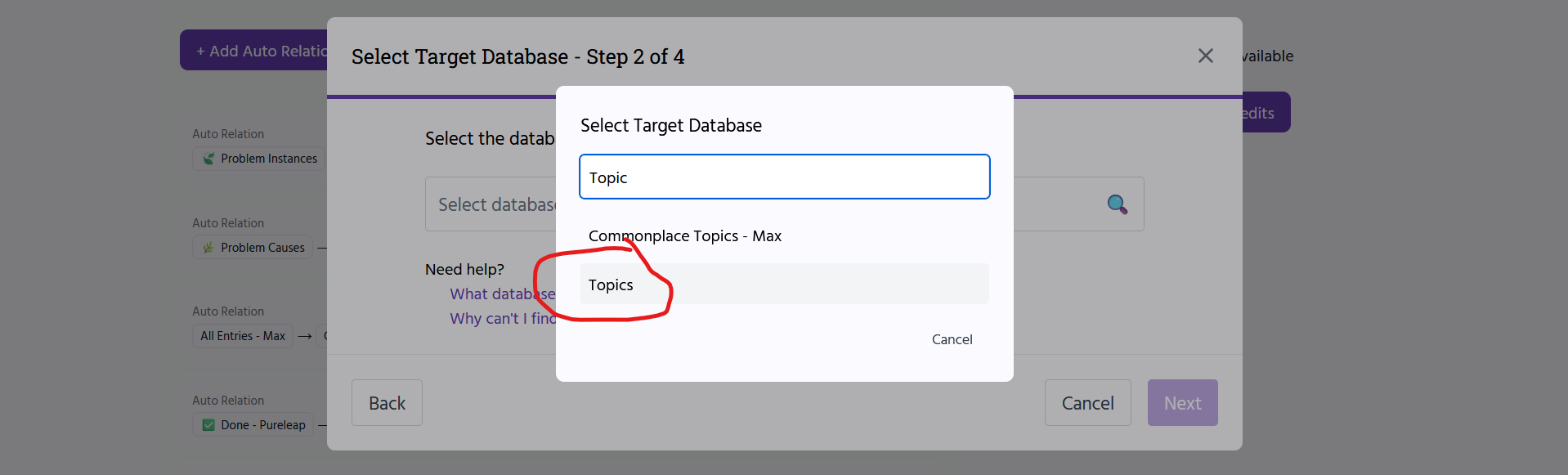1568x475 pixels.
Task: Click the Add Auto Relation button
Action: (x=255, y=51)
